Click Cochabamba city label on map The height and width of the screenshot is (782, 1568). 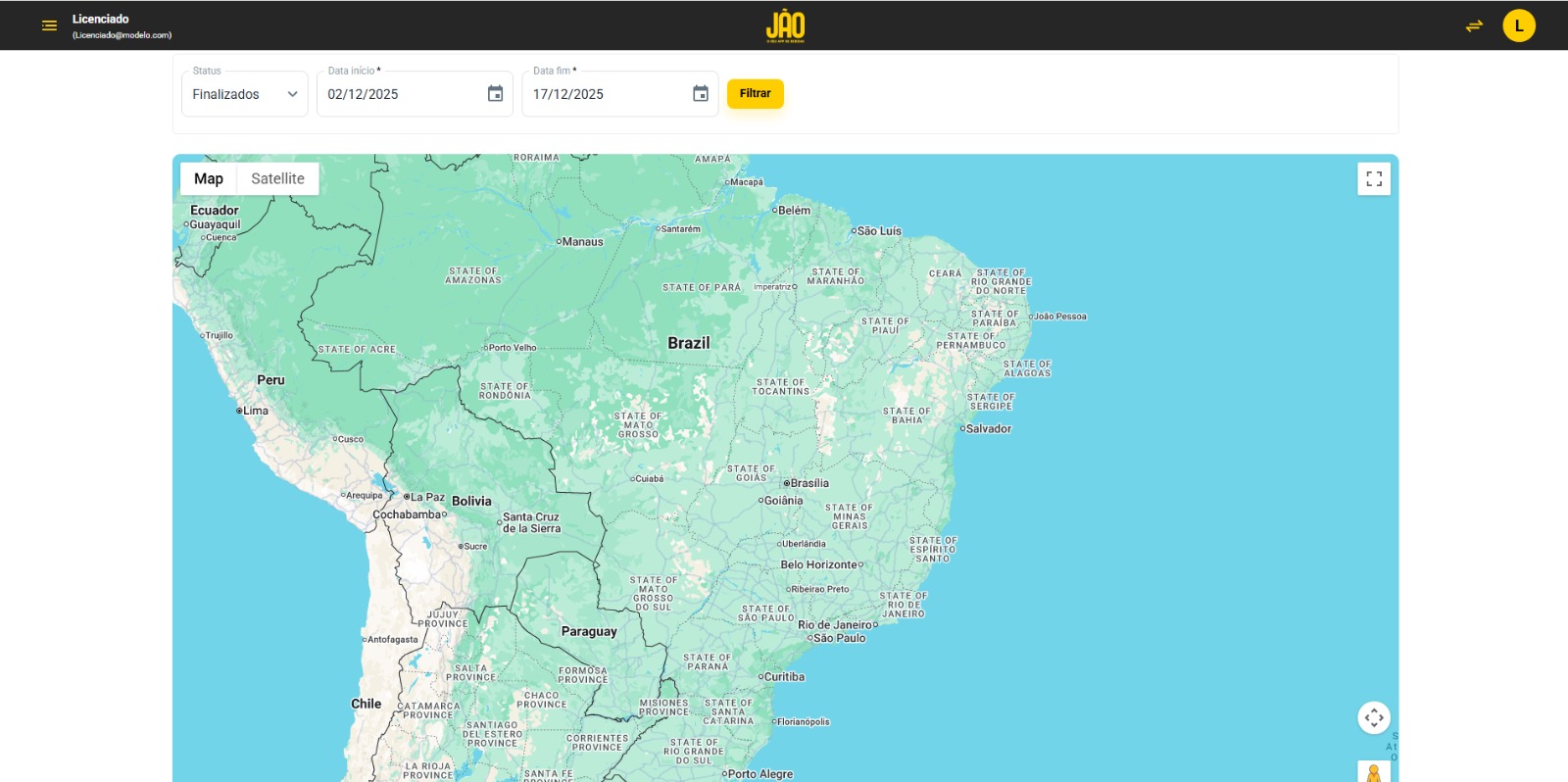(408, 514)
